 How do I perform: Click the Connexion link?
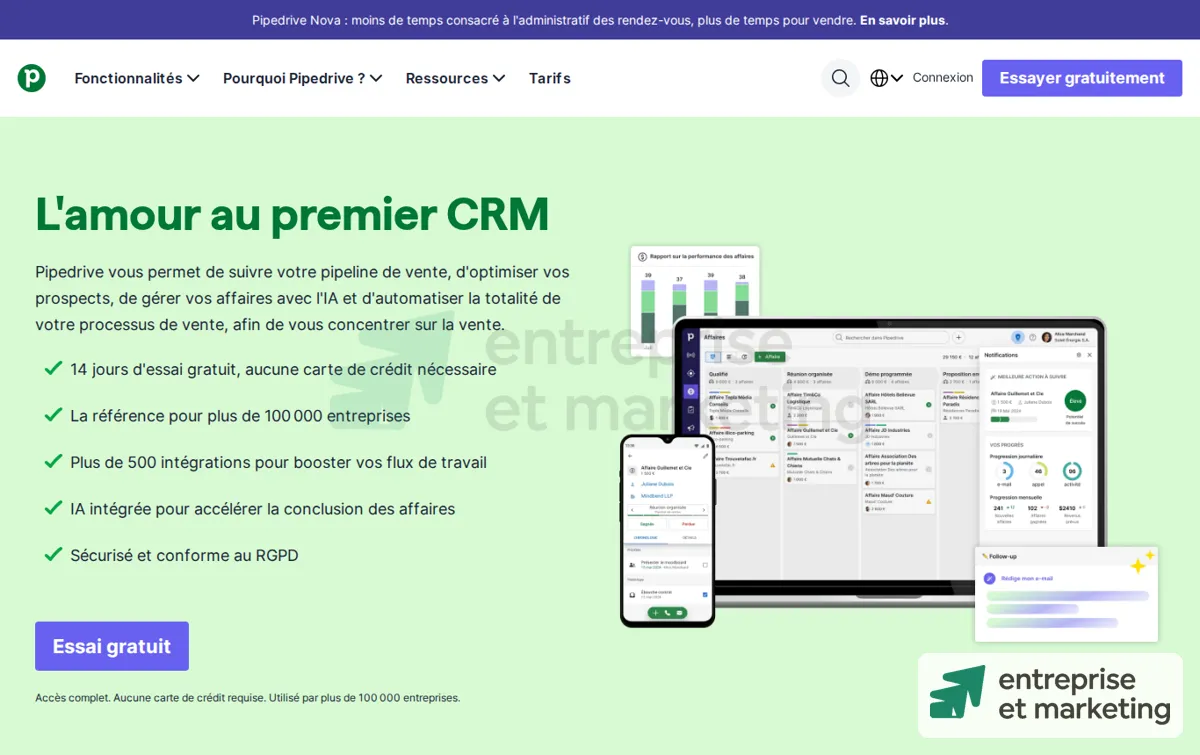942,78
